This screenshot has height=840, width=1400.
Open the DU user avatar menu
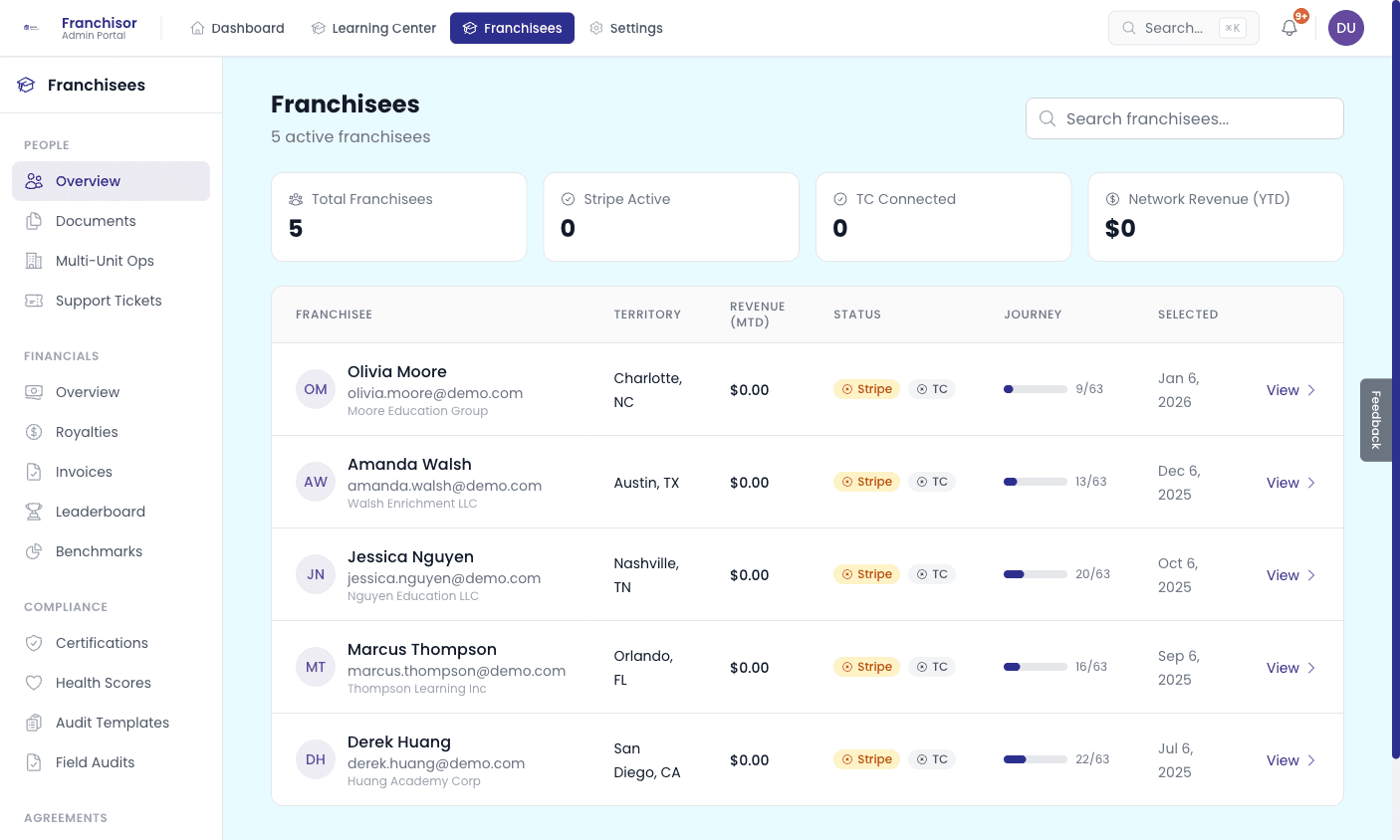pyautogui.click(x=1345, y=28)
